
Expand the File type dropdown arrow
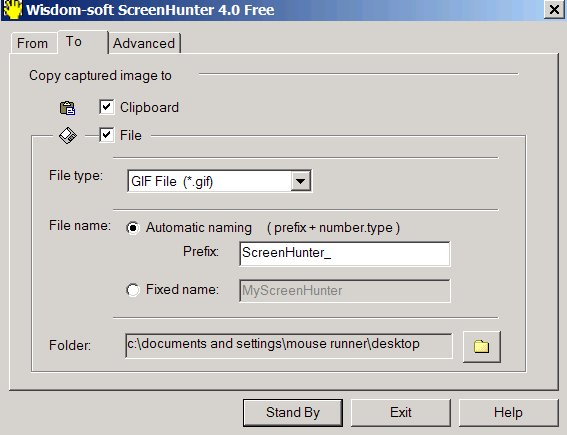tap(300, 181)
